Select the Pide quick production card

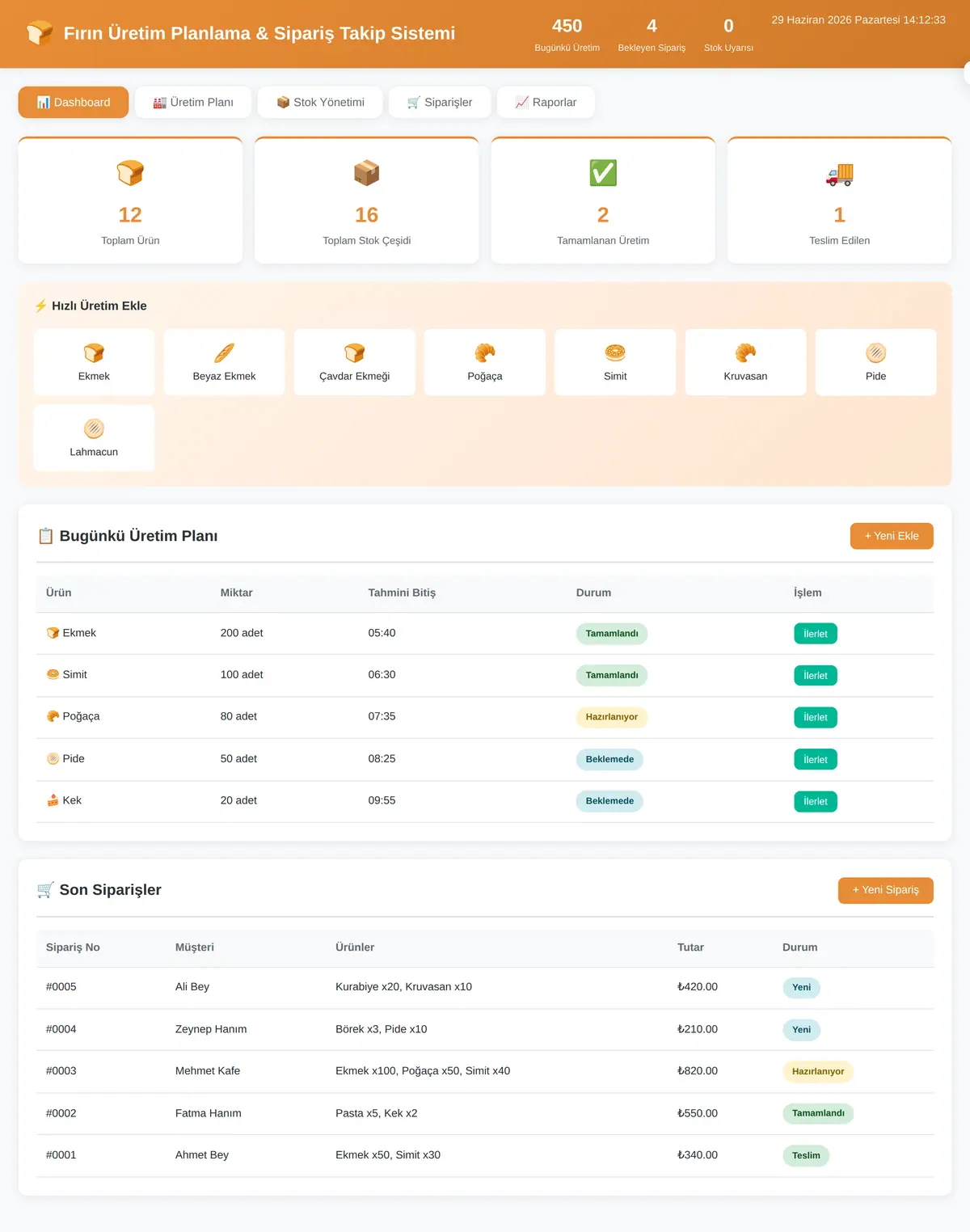[875, 362]
